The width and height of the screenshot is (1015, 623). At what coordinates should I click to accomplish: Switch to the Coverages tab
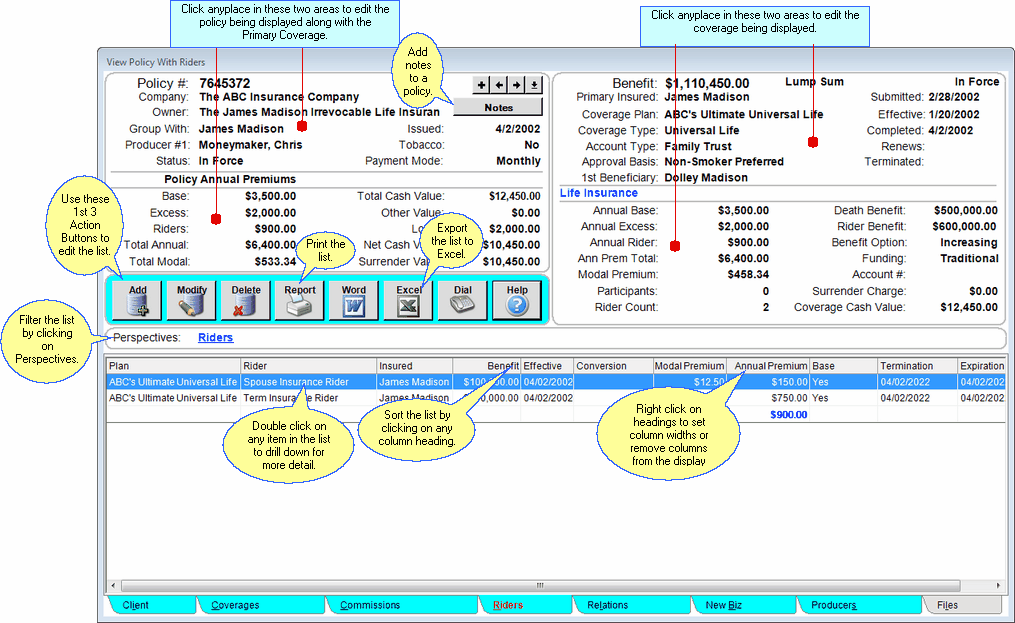tap(235, 605)
